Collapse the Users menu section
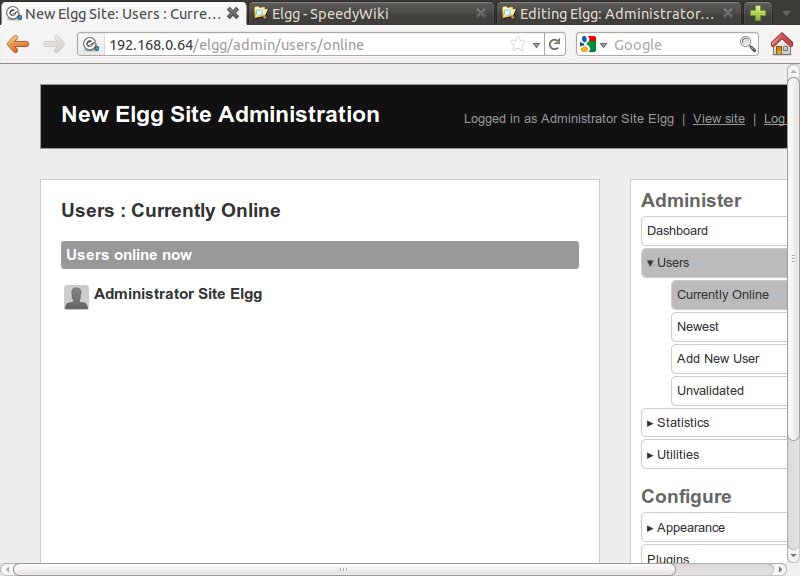The image size is (800, 576). pos(714,263)
